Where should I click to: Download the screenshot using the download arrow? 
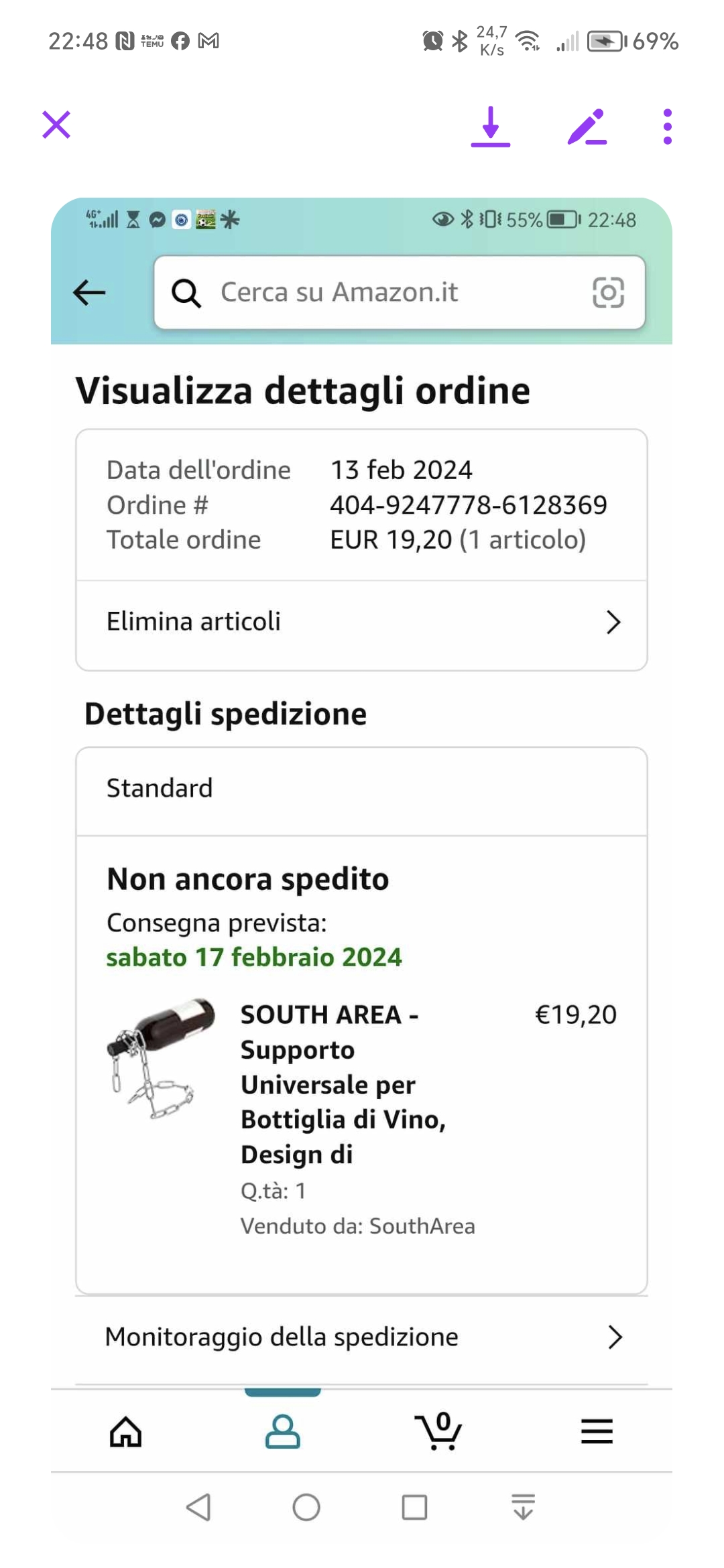click(491, 126)
